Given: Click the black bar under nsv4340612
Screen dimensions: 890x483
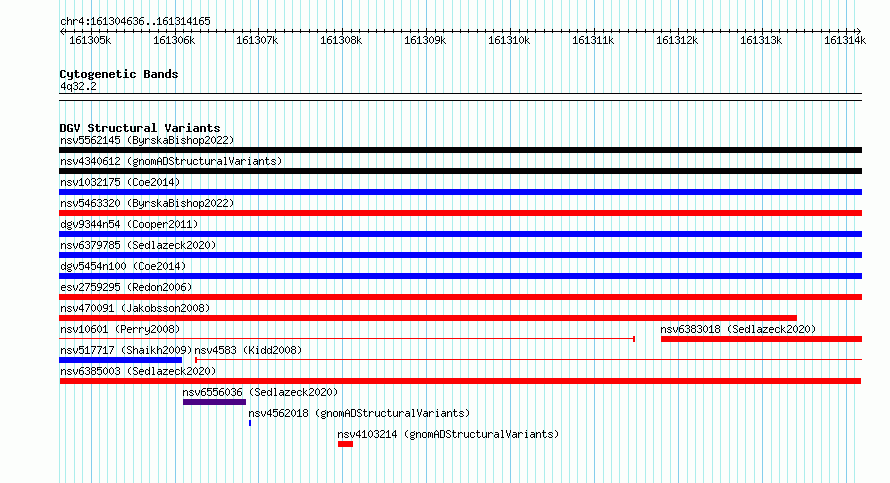Looking at the screenshot, I should [x=460, y=171].
